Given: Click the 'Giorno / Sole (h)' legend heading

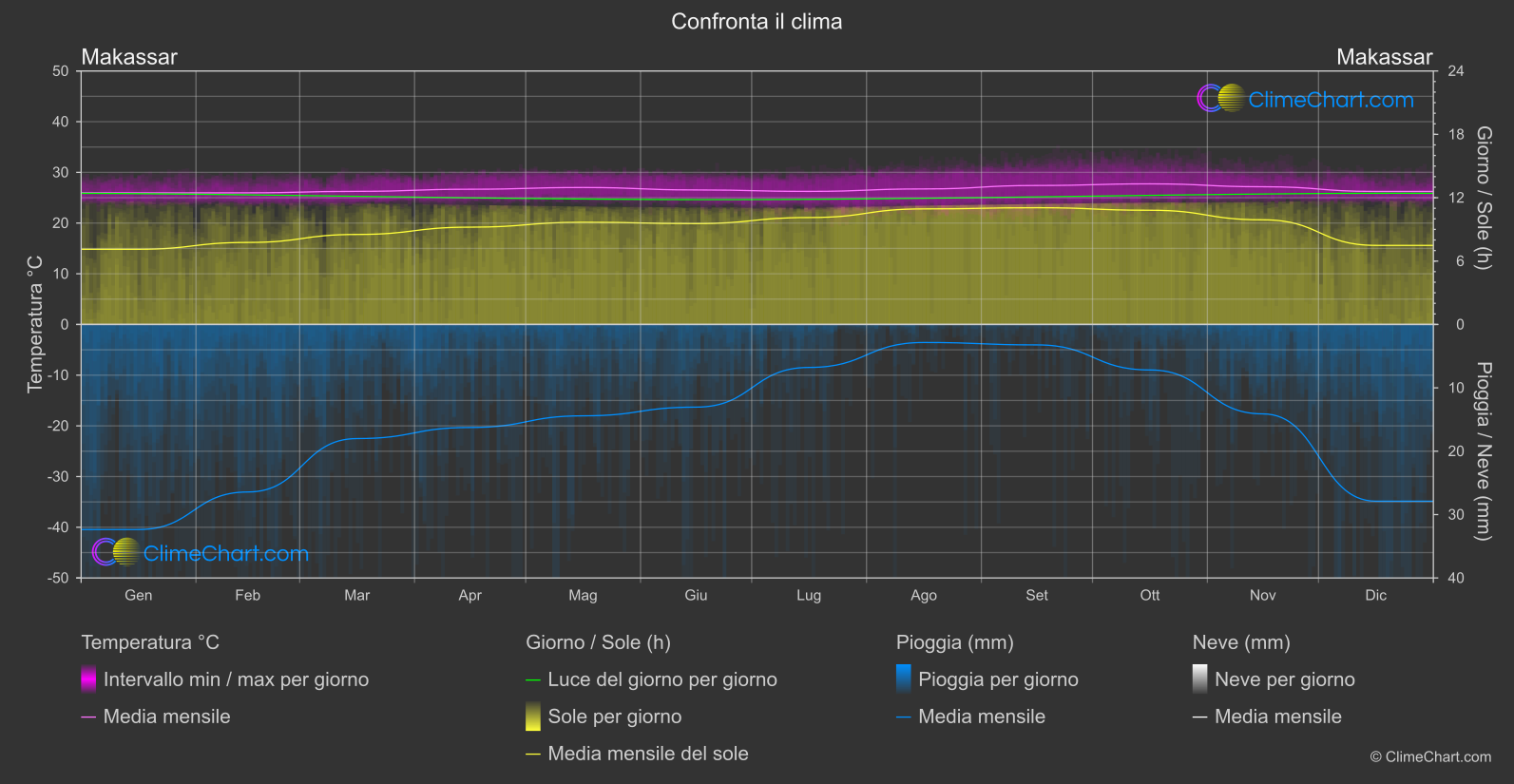Looking at the screenshot, I should [598, 642].
